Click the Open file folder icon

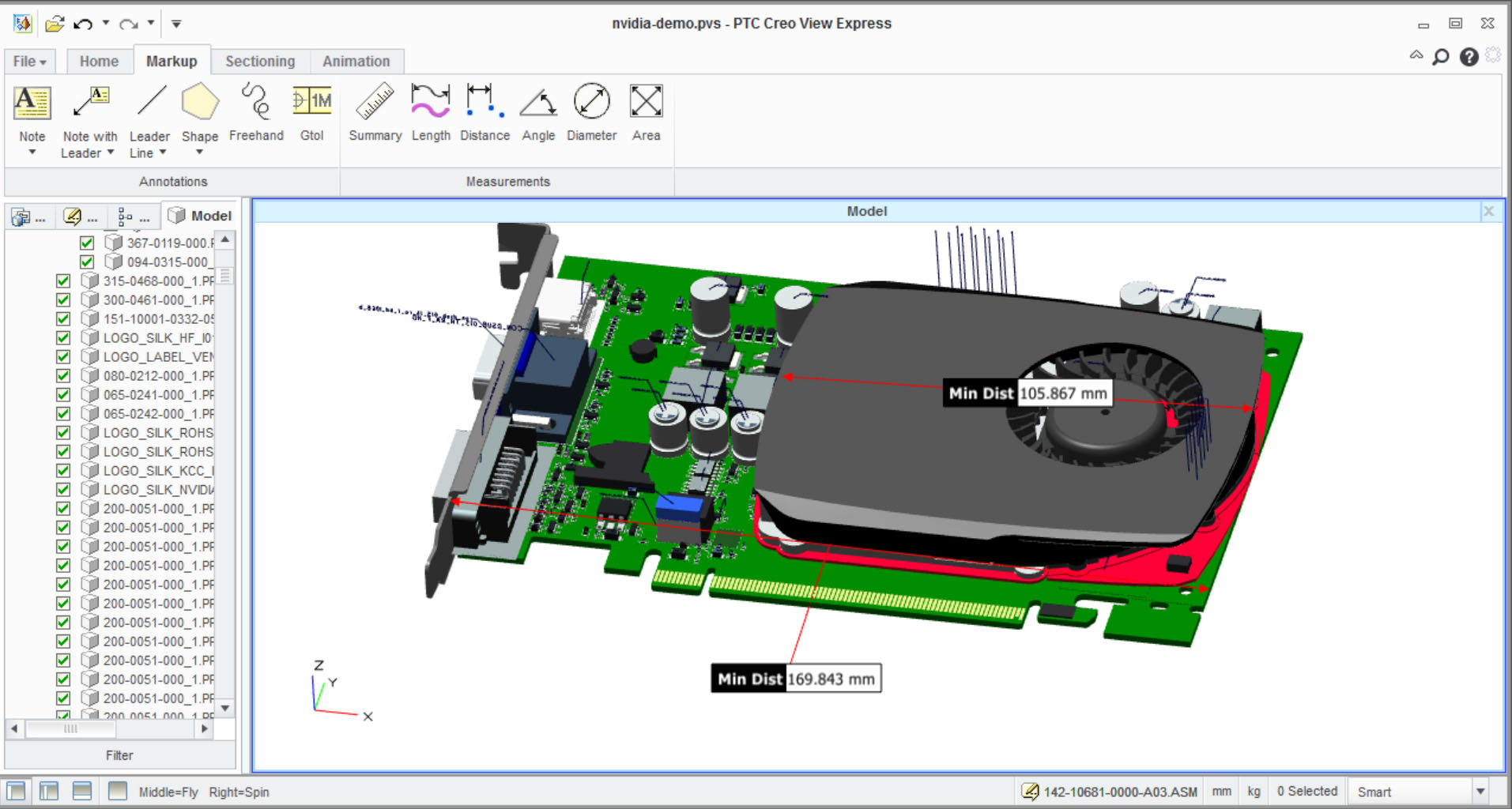[x=55, y=24]
